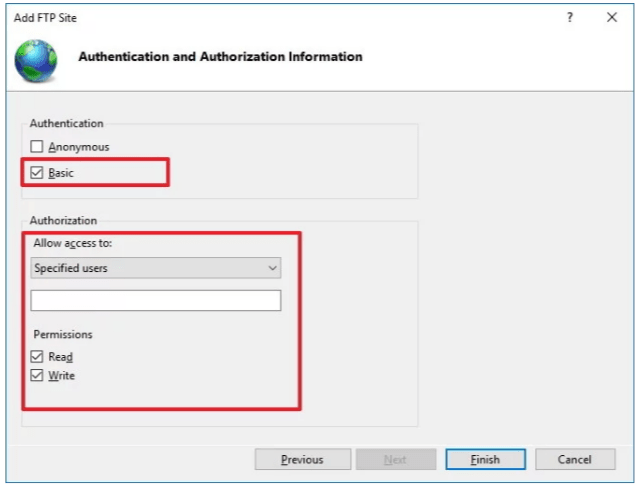Image resolution: width=638 pixels, height=485 pixels.
Task: Click the 'Authorization' group label
Action: tap(63, 221)
